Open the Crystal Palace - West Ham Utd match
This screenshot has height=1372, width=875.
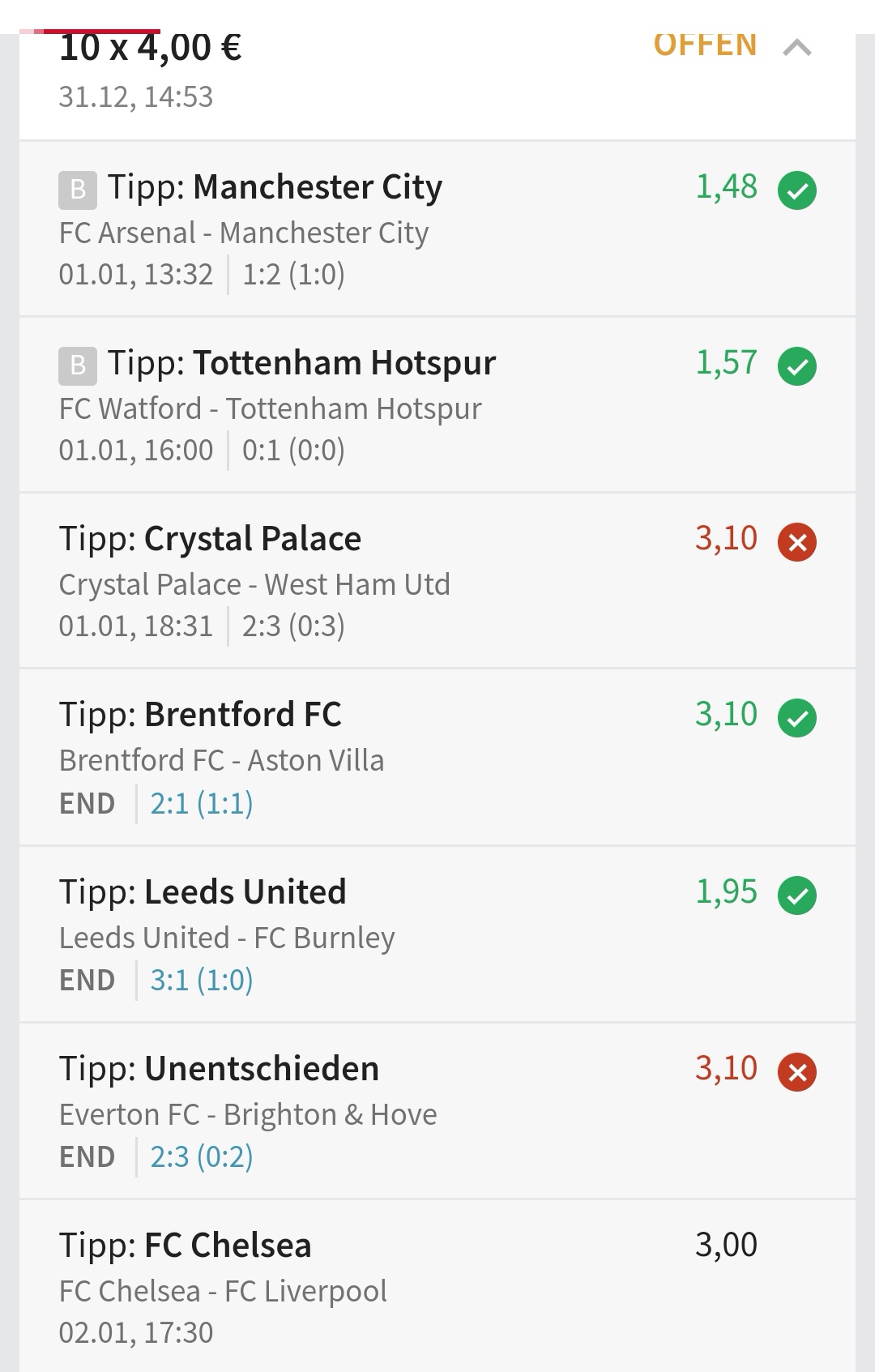[254, 584]
